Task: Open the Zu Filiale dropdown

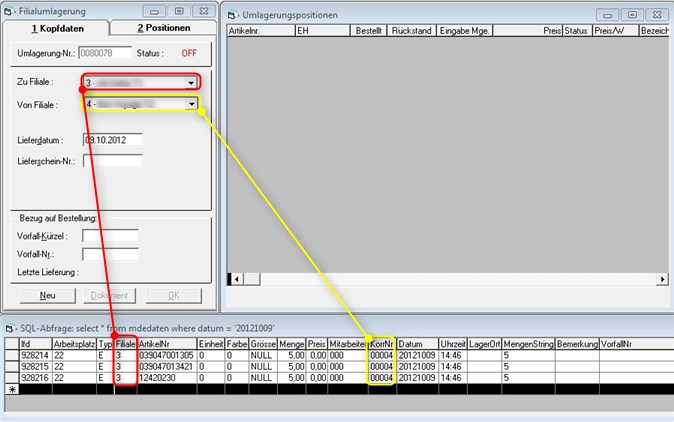Action: pyautogui.click(x=190, y=83)
